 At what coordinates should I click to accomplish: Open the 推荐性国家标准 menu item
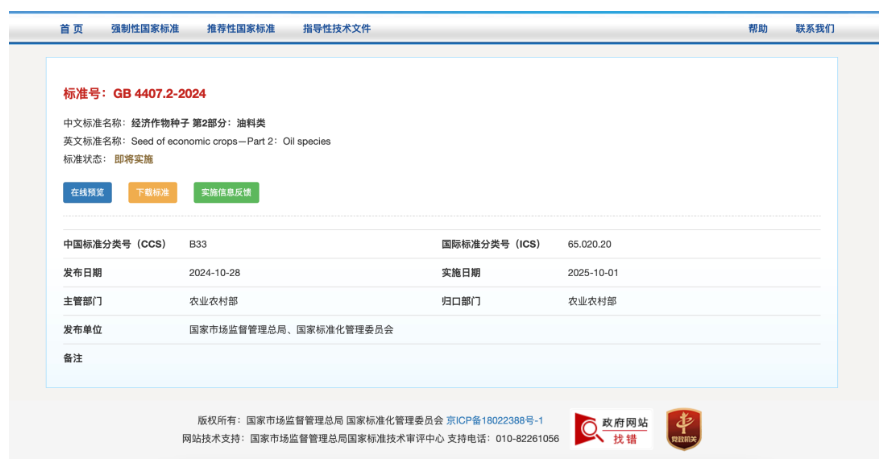pos(241,29)
